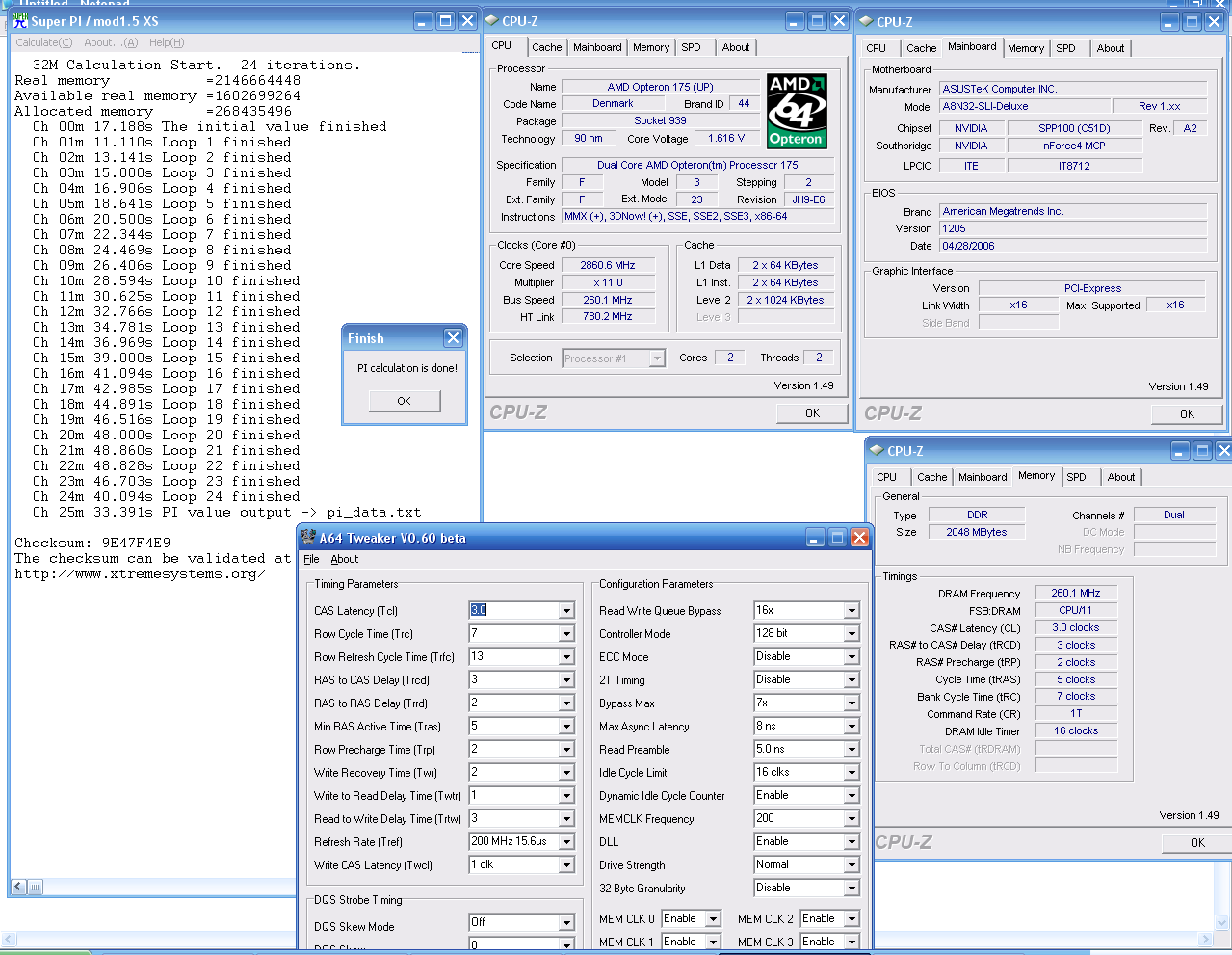Image resolution: width=1232 pixels, height=955 pixels.
Task: Click memory Size value 2048 MBytes
Action: (x=977, y=532)
